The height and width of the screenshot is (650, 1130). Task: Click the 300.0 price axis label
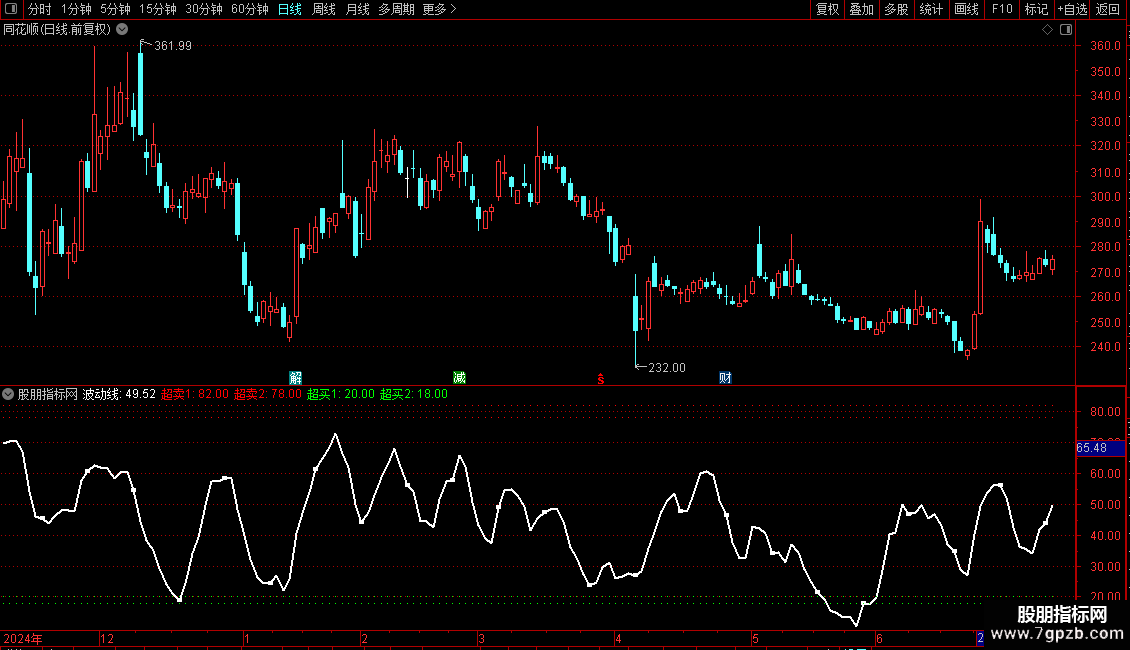pos(1105,197)
